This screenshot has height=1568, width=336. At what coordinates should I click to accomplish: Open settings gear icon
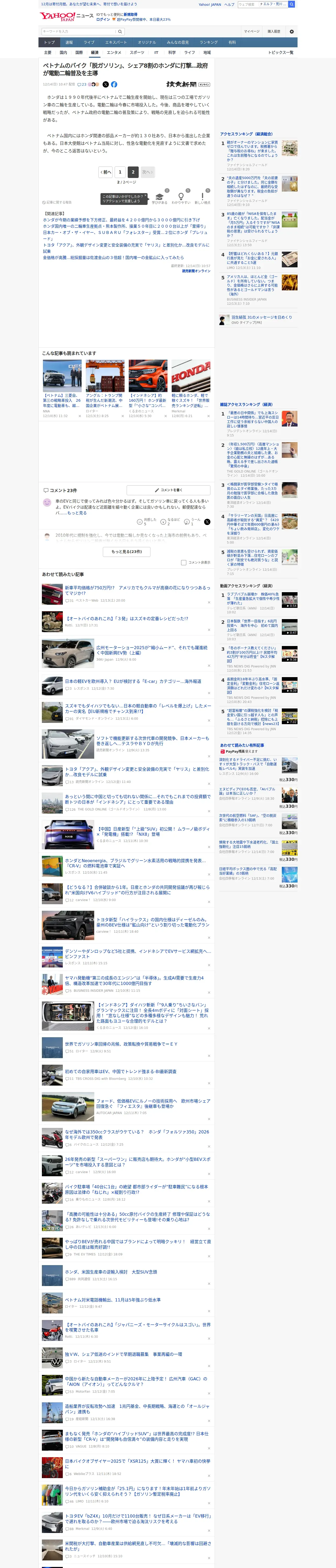pos(292,31)
